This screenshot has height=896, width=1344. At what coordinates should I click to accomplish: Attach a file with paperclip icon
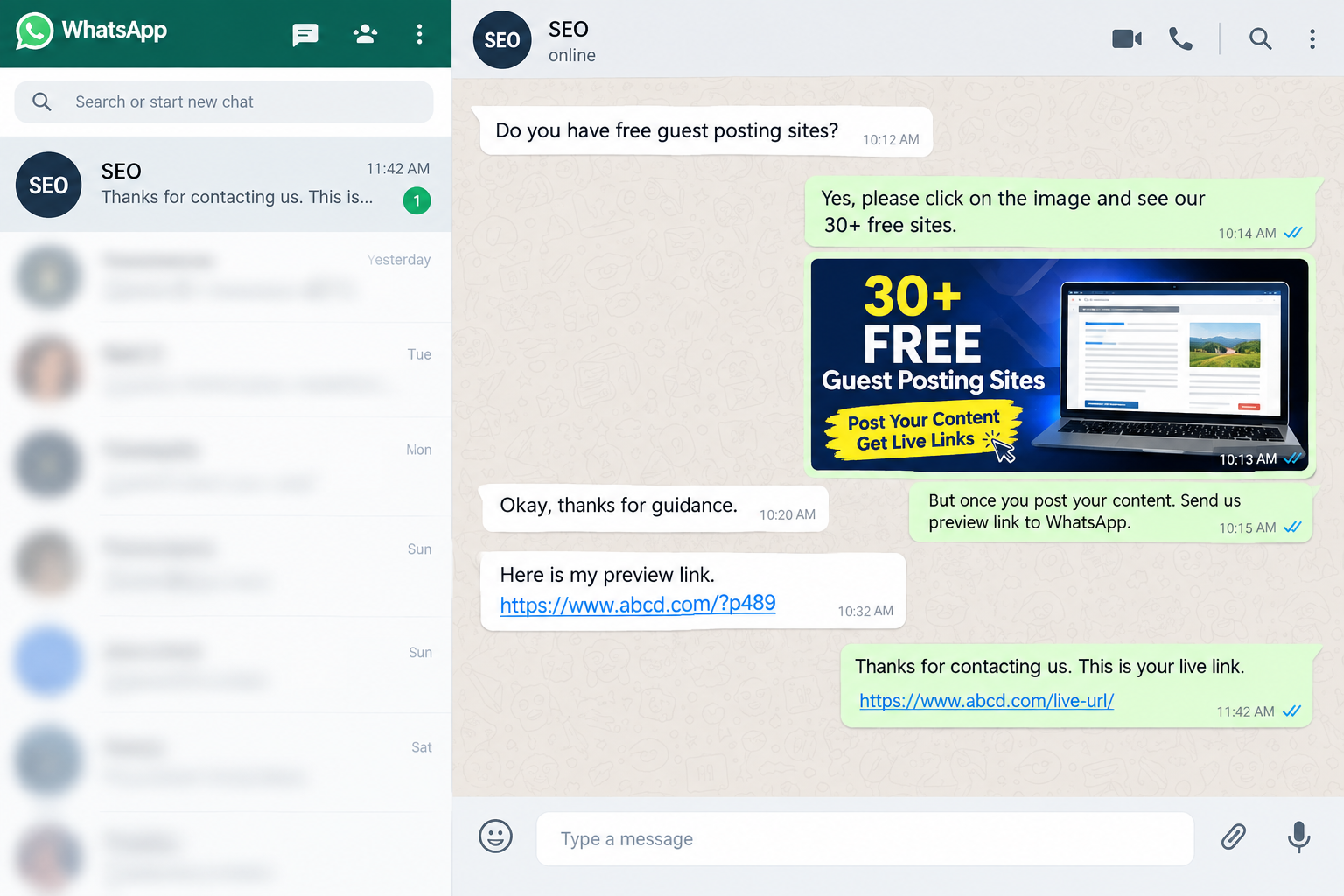click(1234, 836)
